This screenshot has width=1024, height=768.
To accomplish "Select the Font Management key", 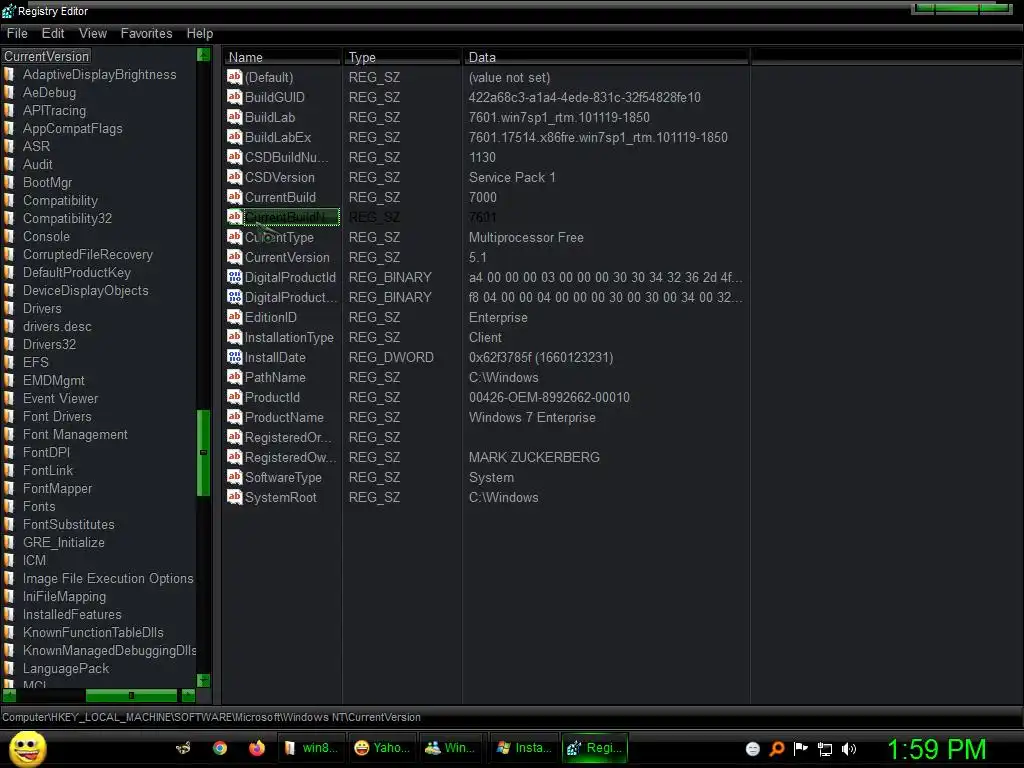I will 75,434.
